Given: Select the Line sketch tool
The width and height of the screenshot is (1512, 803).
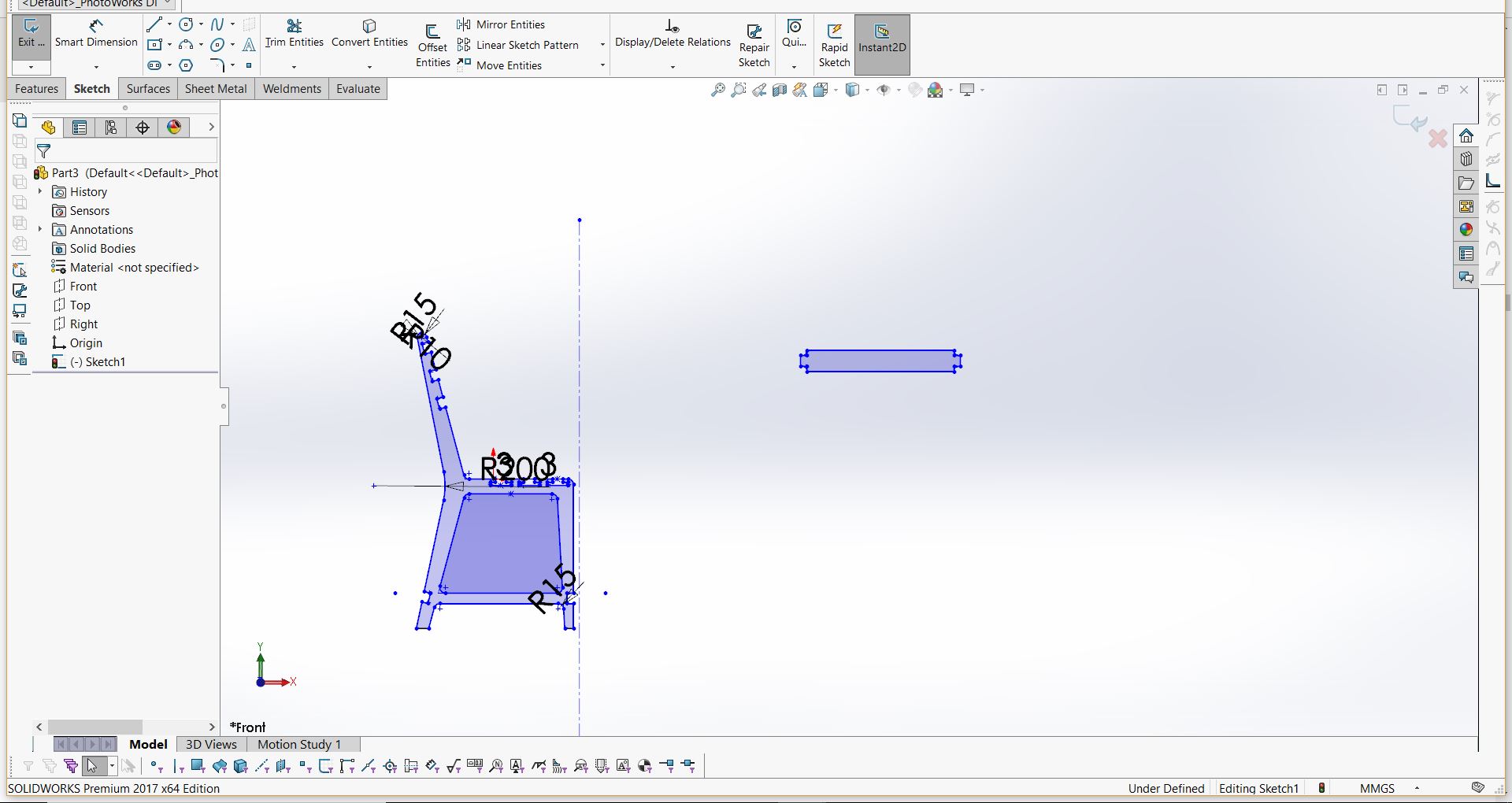Looking at the screenshot, I should [x=154, y=24].
